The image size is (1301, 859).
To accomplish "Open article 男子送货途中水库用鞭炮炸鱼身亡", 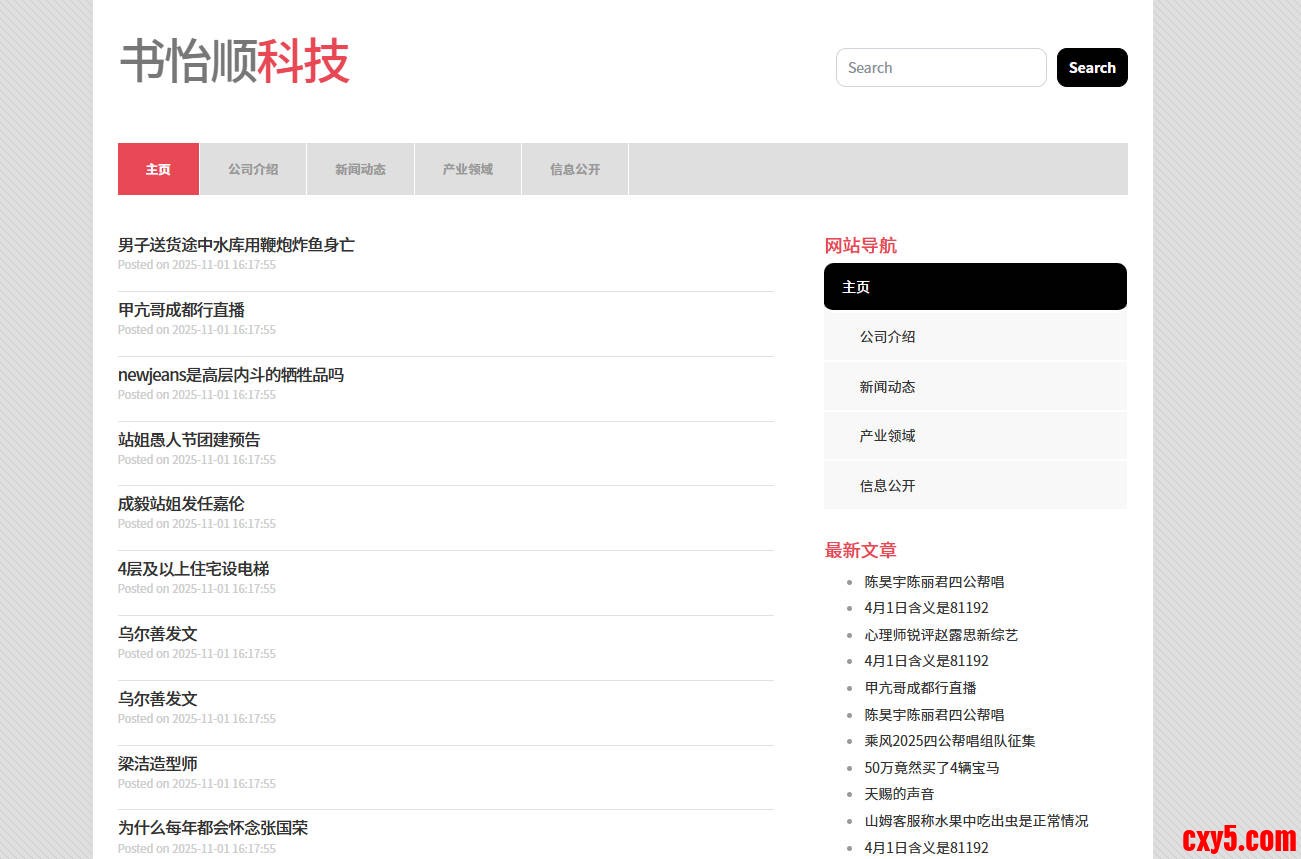I will click(236, 245).
